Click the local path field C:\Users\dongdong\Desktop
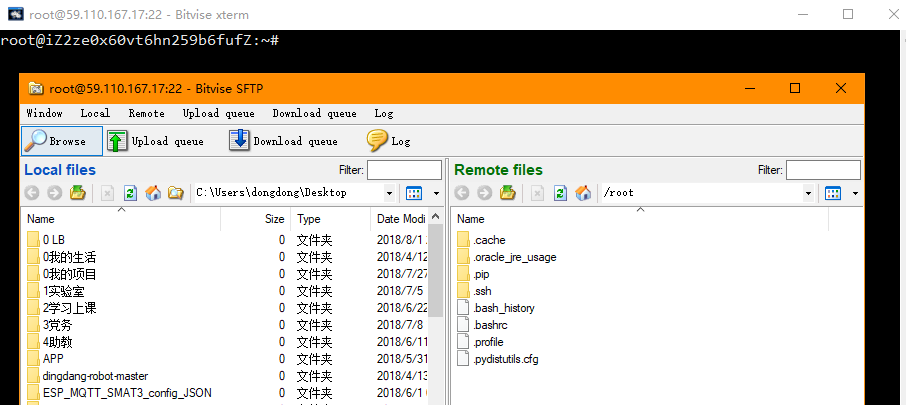Screen dimensions: 906x405 click(x=289, y=193)
